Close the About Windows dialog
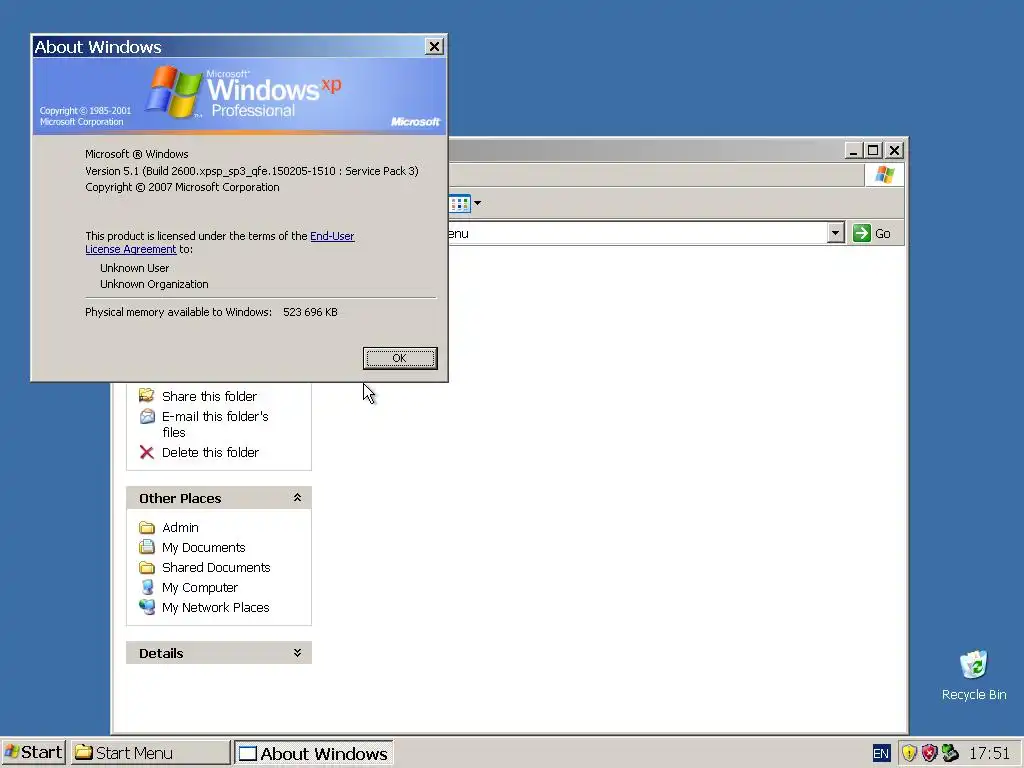 coord(434,46)
